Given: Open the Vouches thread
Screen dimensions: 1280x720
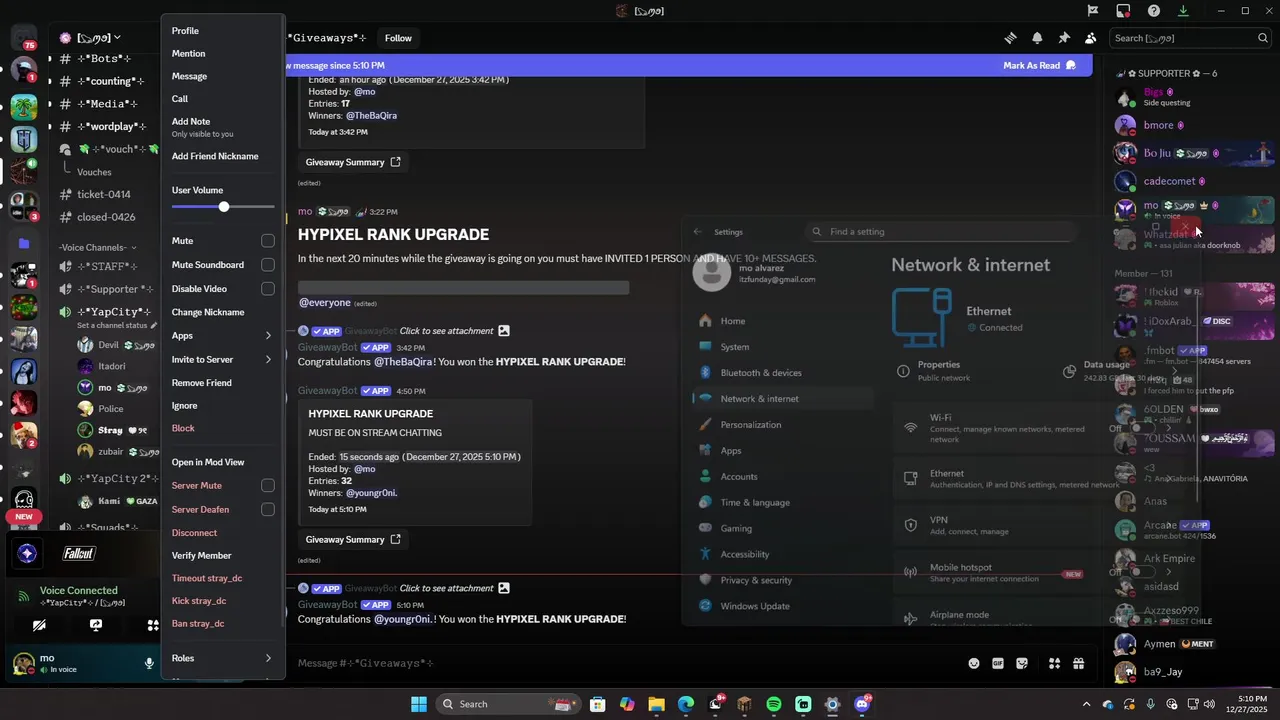Looking at the screenshot, I should tap(94, 172).
